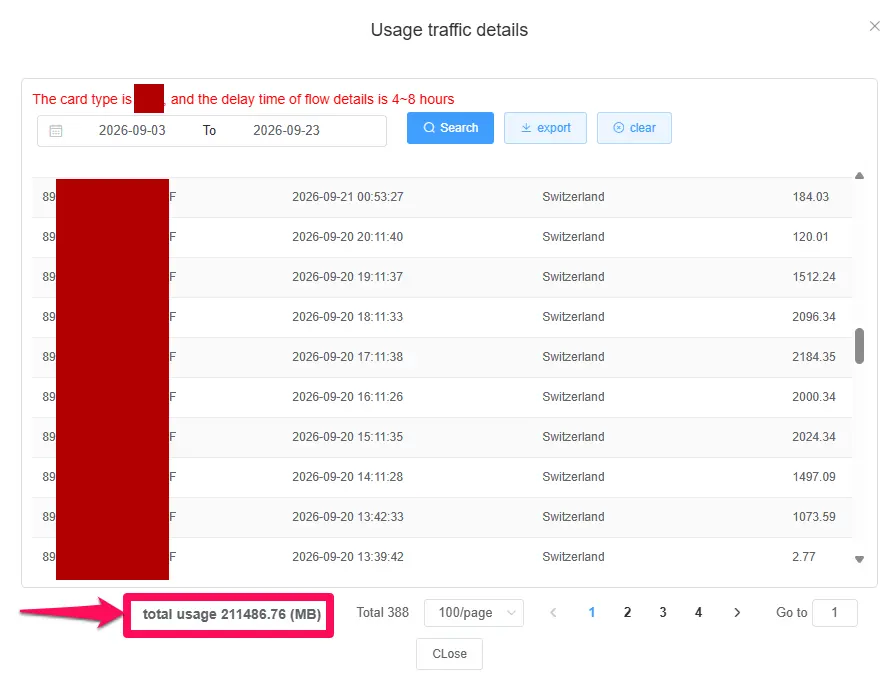Go to previous page arrow

[553, 613]
